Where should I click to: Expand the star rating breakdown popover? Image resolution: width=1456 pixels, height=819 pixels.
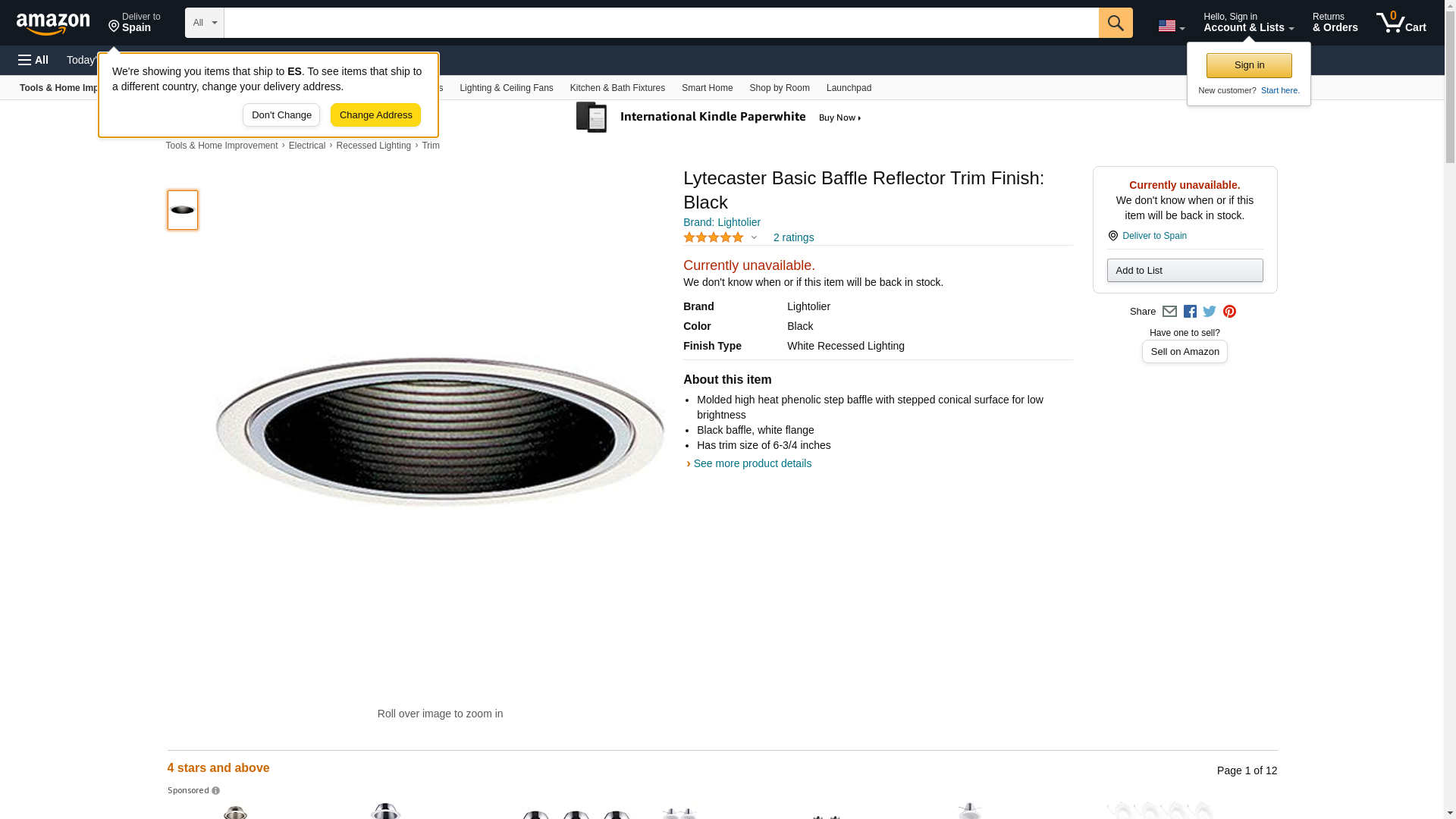point(754,237)
